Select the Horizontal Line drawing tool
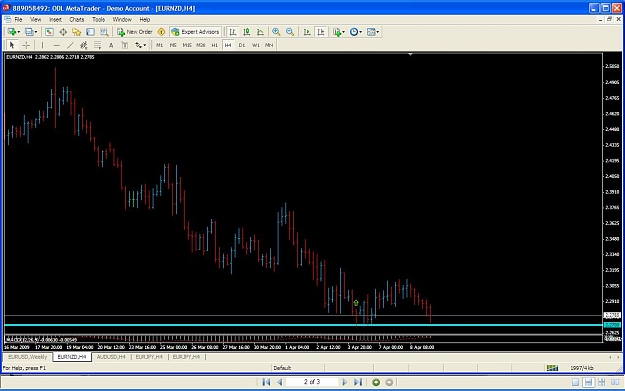This screenshot has width=625, height=391. [x=57, y=45]
